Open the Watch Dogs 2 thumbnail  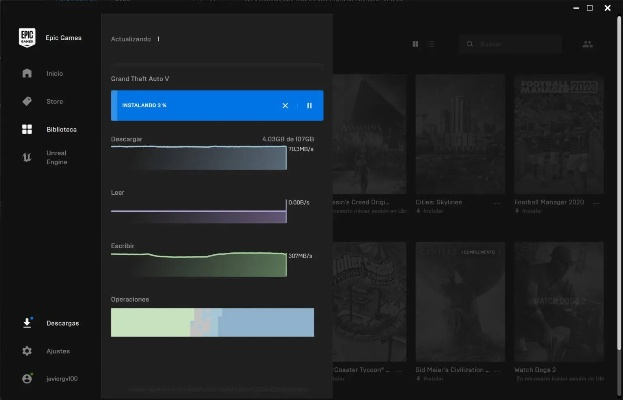click(559, 302)
